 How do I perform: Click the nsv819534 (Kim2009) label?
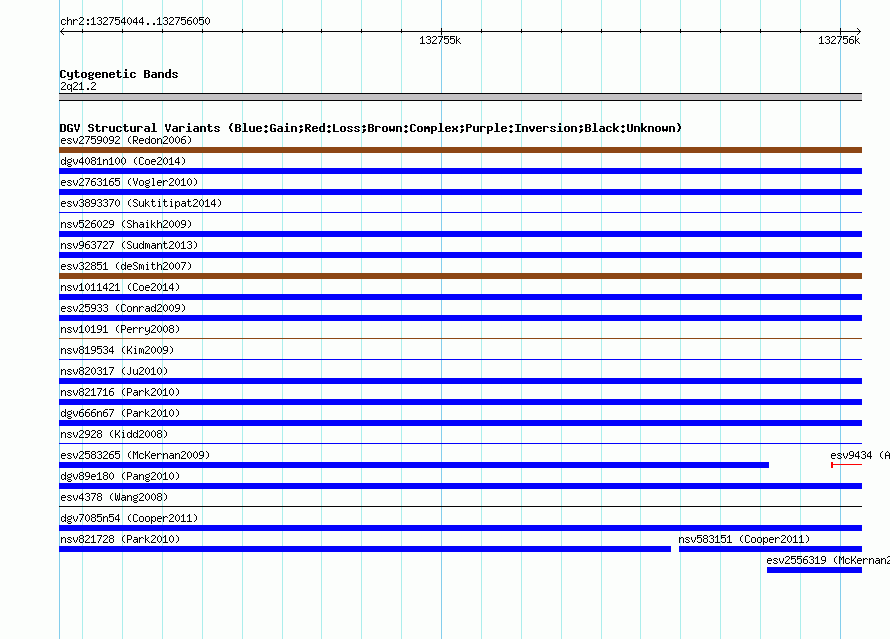[x=117, y=350]
